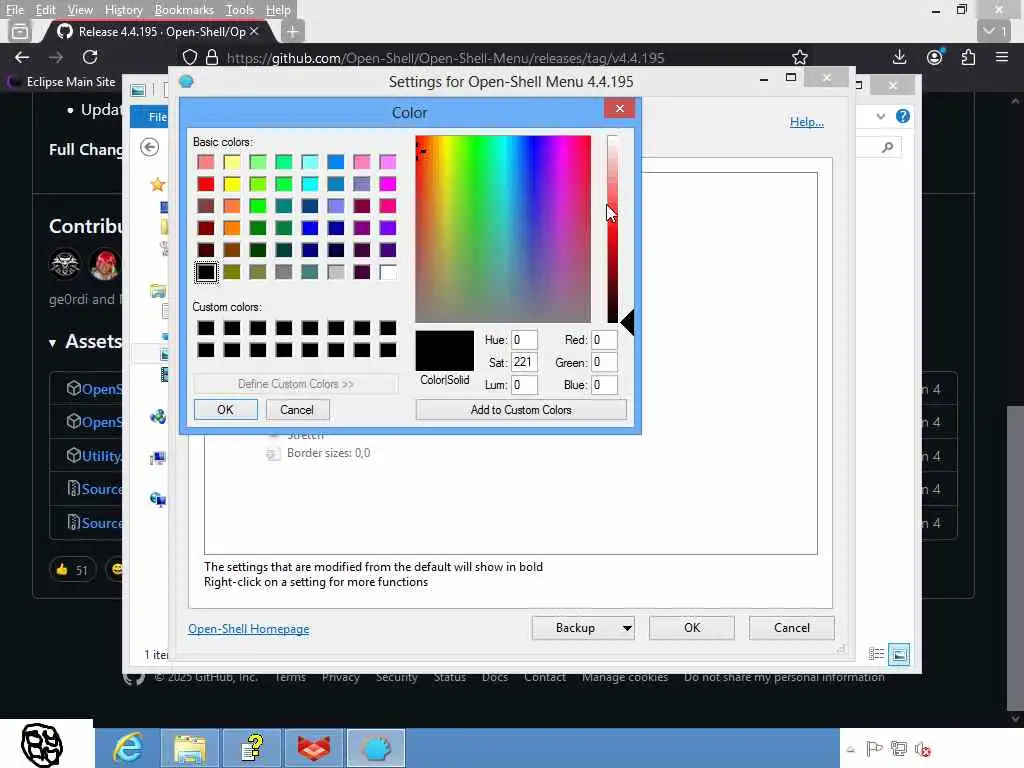Close the Color dialog
Viewport: 1024px width, 768px height.
click(x=620, y=108)
